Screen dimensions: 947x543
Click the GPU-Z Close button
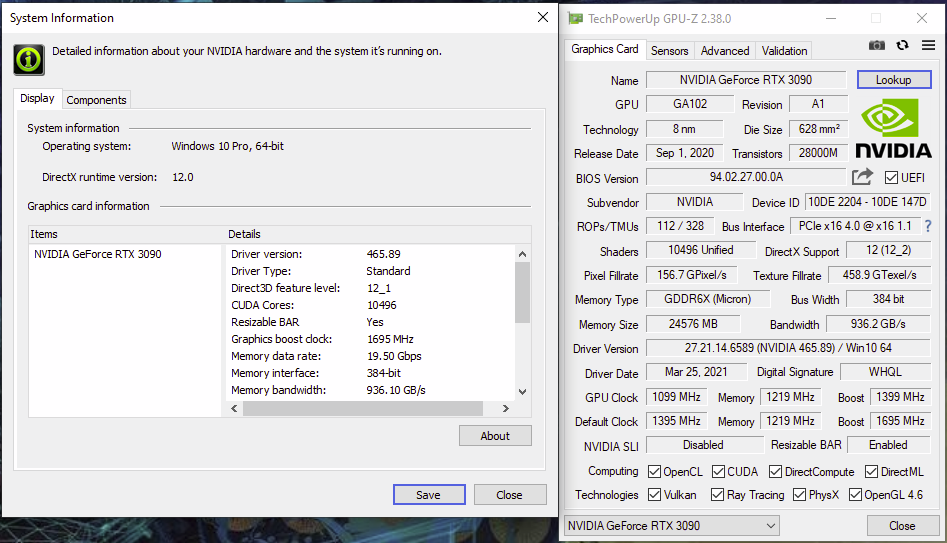pos(902,525)
